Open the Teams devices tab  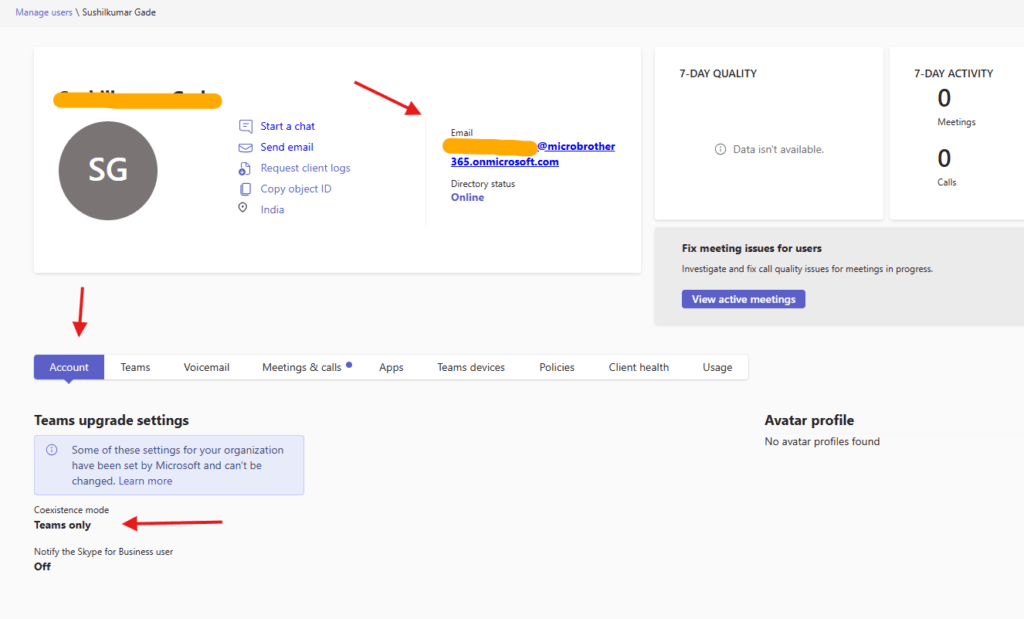pos(471,367)
